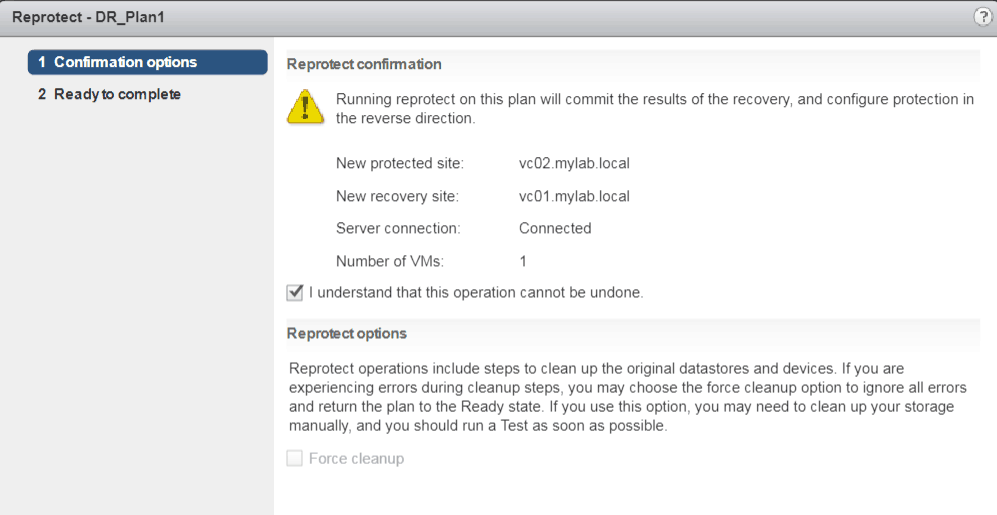997x515 pixels.
Task: Click the reprotect warning message text
Action: point(654,109)
